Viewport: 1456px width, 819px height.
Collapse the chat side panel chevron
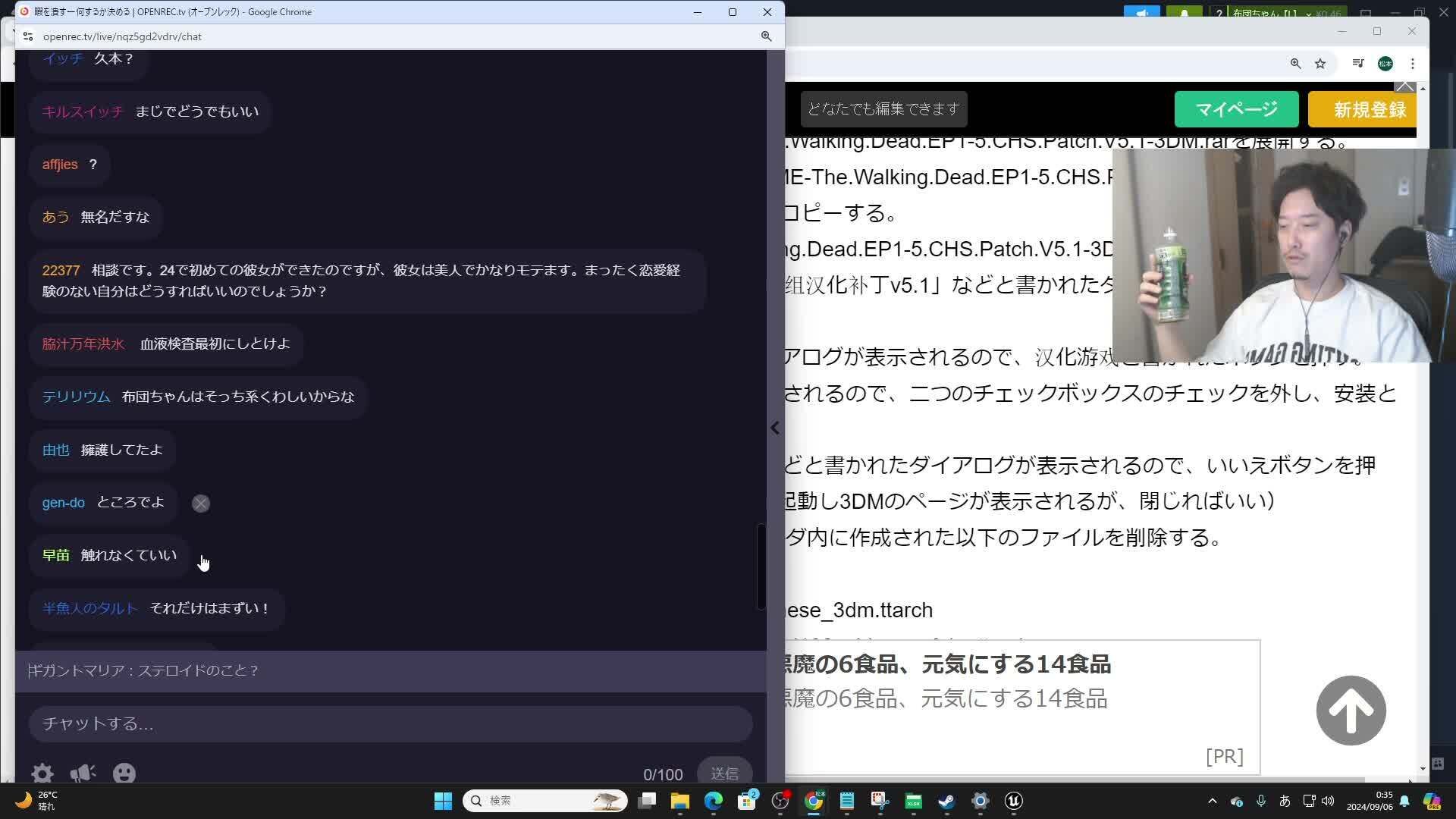pos(775,428)
